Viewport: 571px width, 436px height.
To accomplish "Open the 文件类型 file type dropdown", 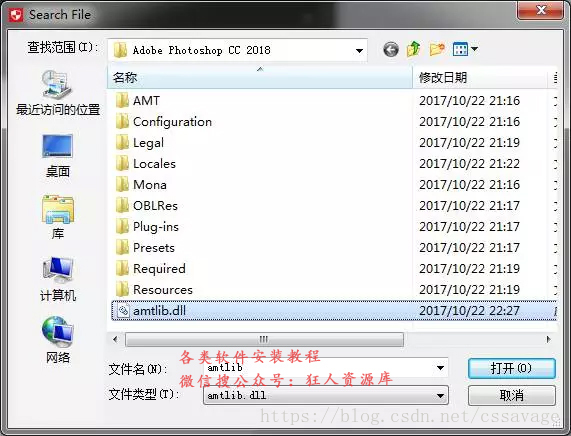I will click(326, 395).
